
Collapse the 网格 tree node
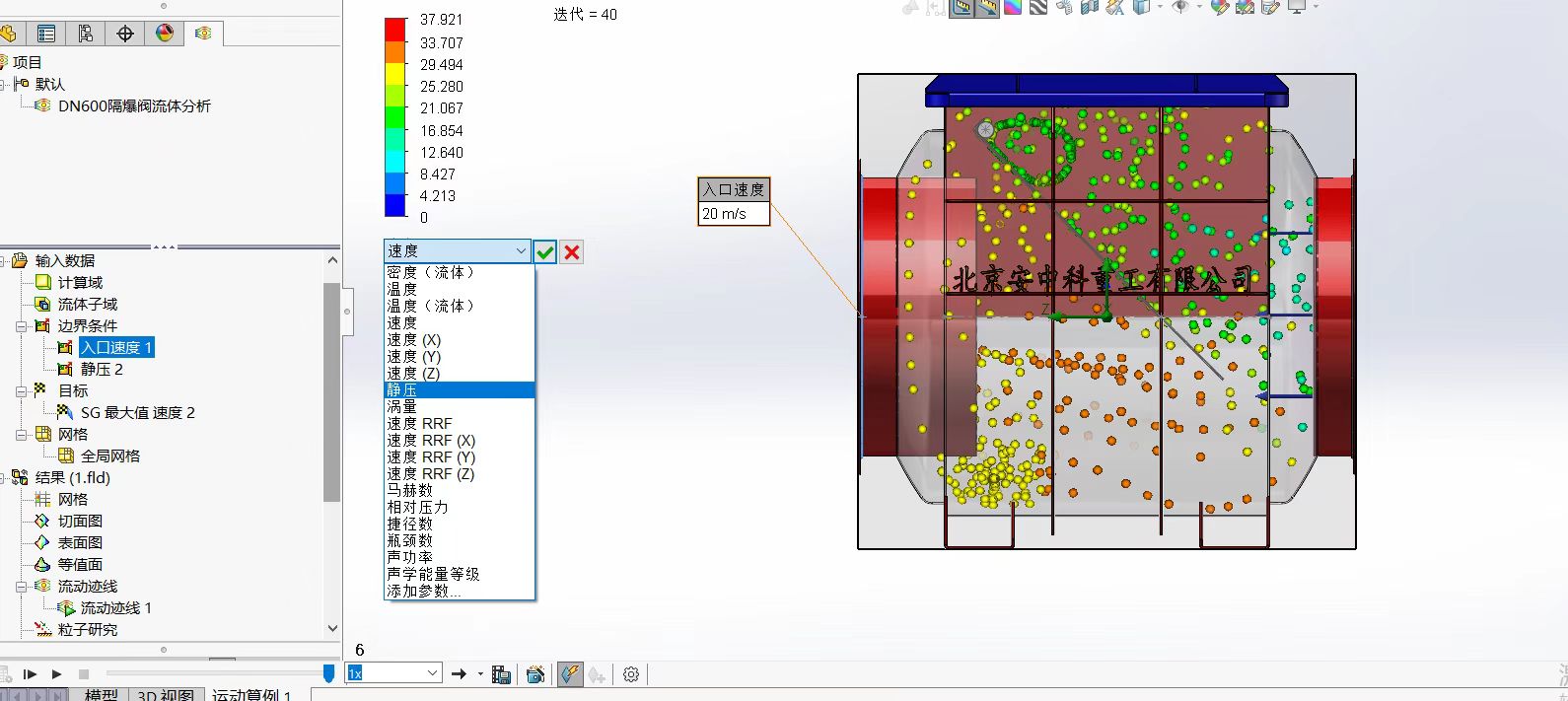coord(21,435)
